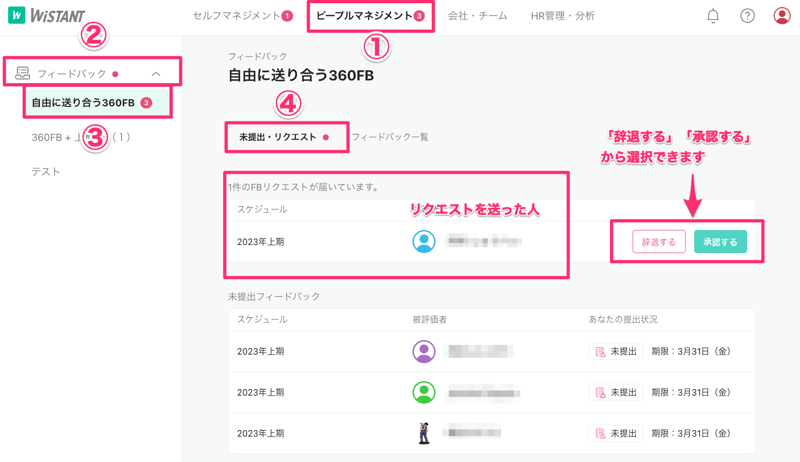Image resolution: width=800 pixels, height=462 pixels.
Task: Click the 承認する button
Action: tap(720, 242)
